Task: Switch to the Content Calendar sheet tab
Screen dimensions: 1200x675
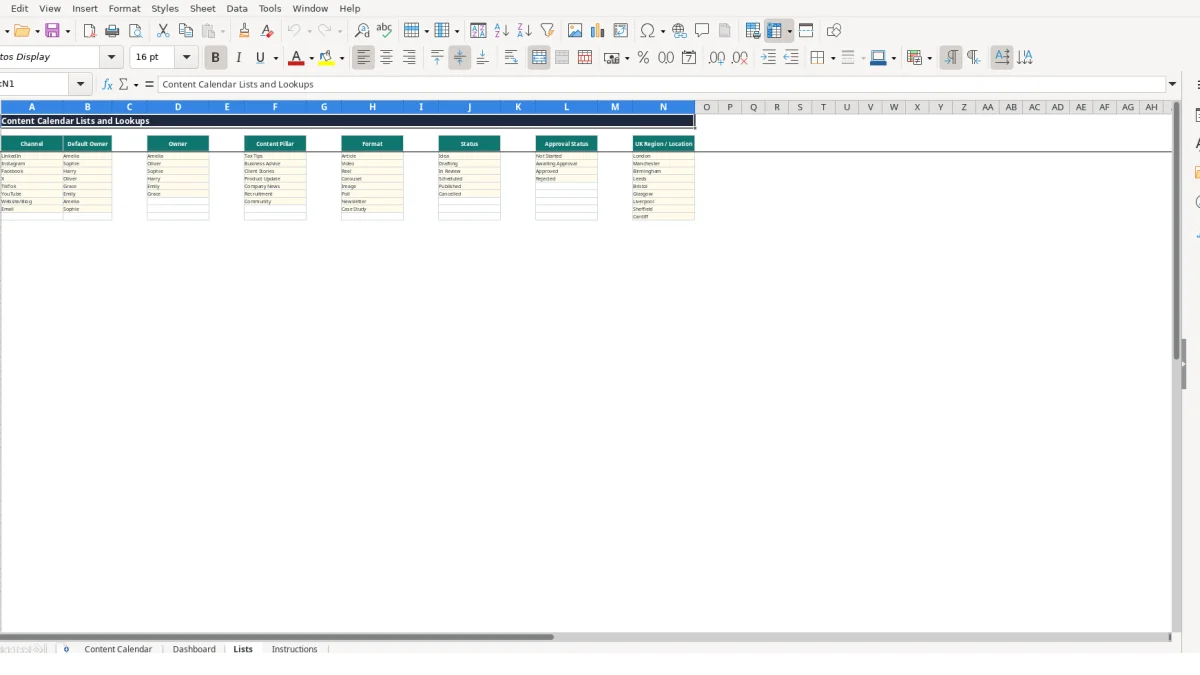Action: [x=118, y=649]
